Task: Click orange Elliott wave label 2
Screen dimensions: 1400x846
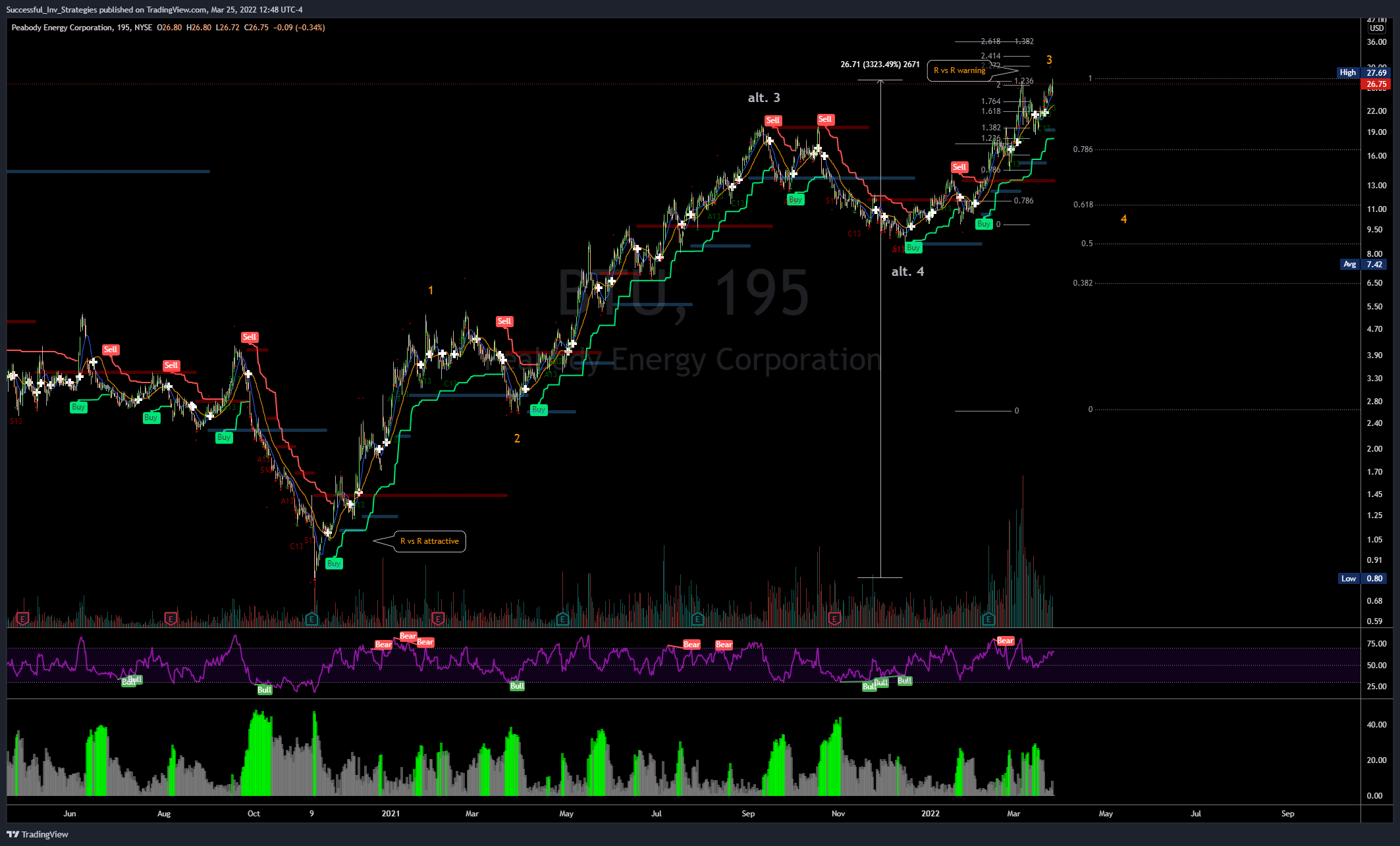Action: tap(517, 438)
